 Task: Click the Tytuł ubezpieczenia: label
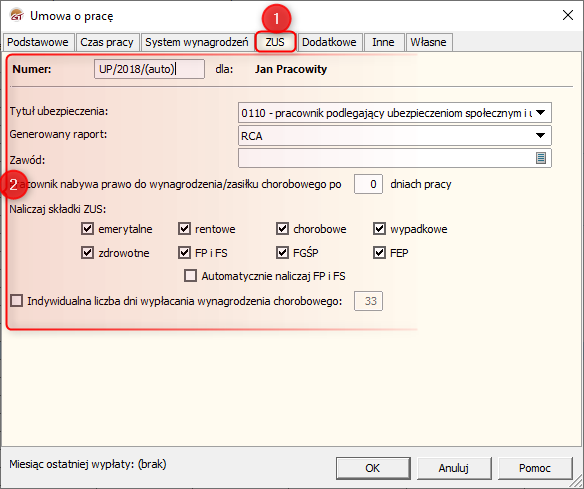(x=59, y=111)
